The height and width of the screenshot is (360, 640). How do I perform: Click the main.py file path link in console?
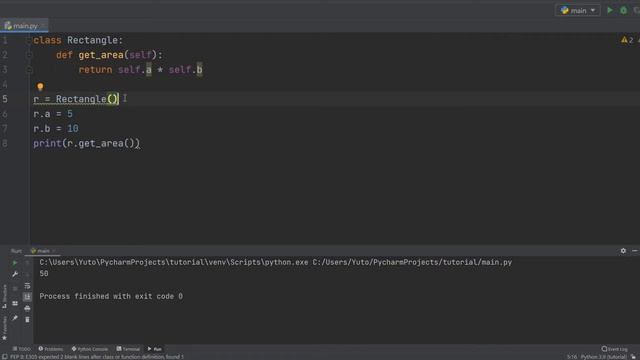412,262
